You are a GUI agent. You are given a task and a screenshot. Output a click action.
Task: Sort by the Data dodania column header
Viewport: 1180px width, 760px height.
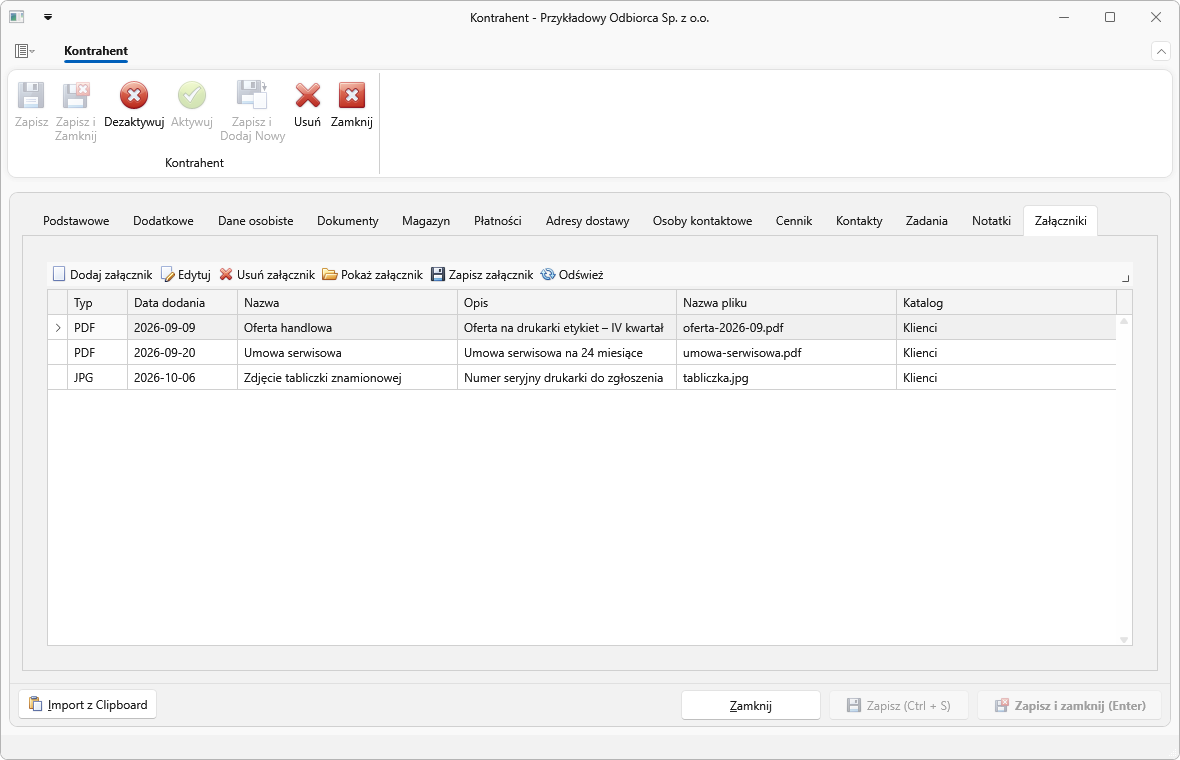click(x=182, y=302)
